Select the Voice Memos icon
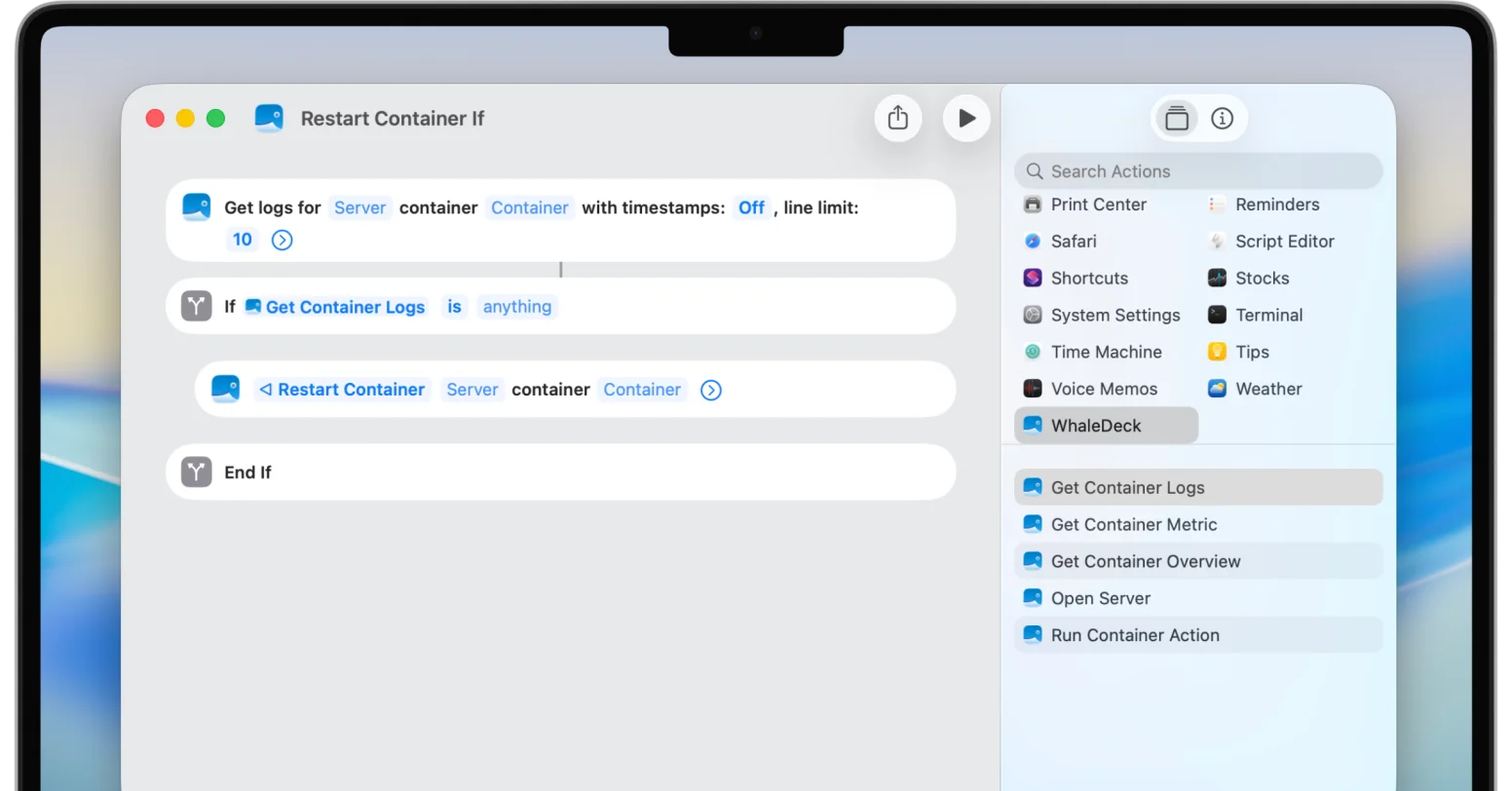This screenshot has width=1512, height=791. (x=1032, y=388)
